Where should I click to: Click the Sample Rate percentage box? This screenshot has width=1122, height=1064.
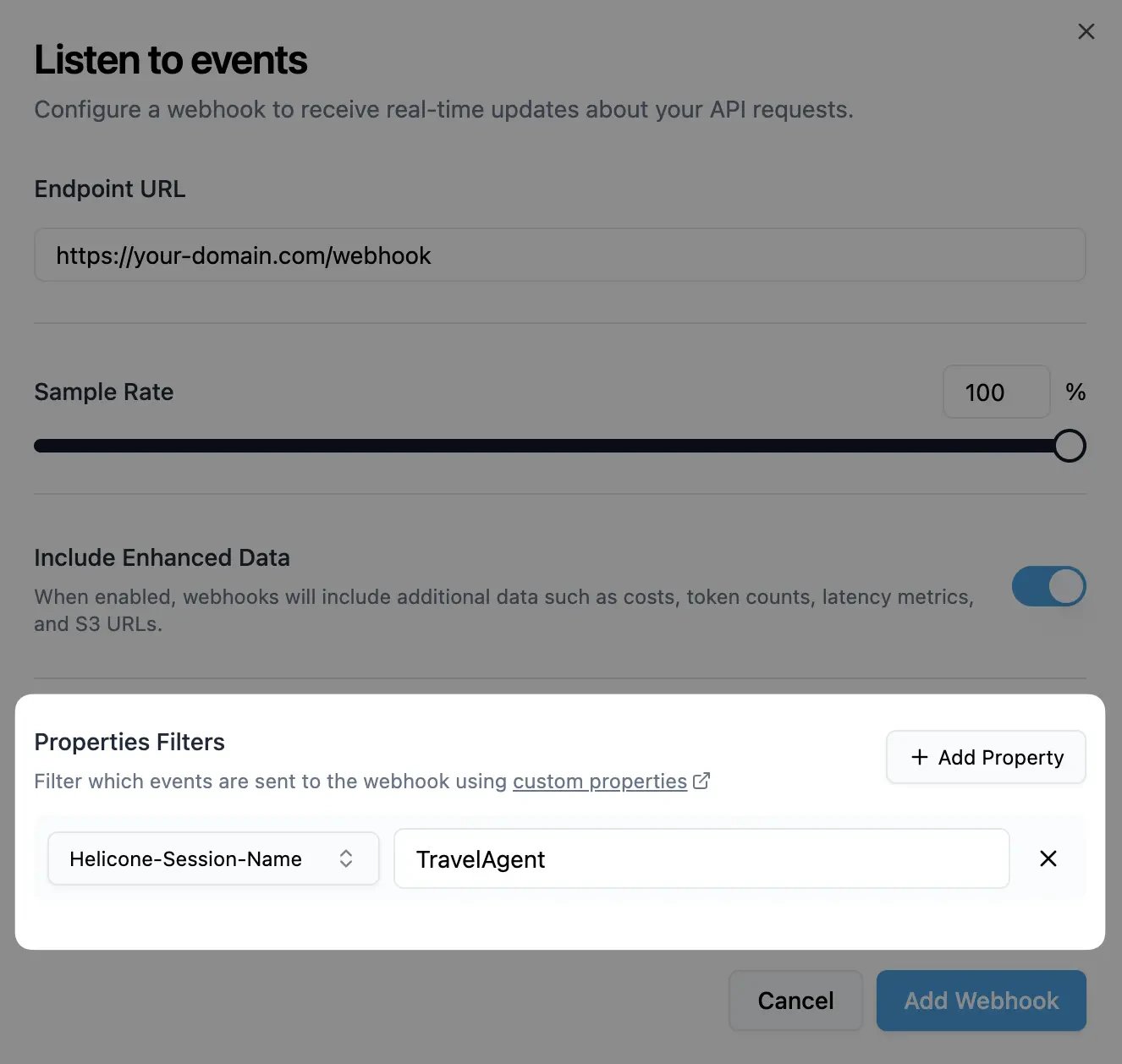click(x=996, y=392)
